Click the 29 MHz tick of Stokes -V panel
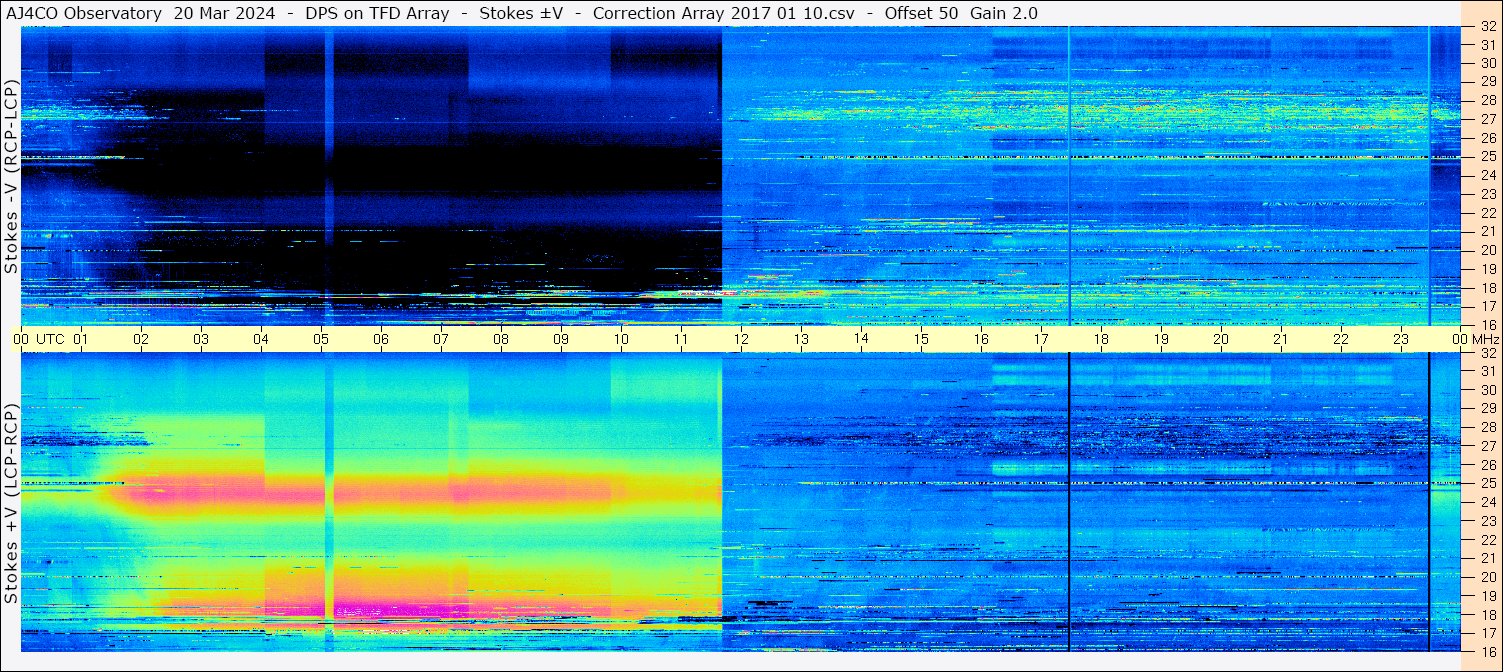Image resolution: width=1503 pixels, height=672 pixels. pyautogui.click(x=1487, y=81)
